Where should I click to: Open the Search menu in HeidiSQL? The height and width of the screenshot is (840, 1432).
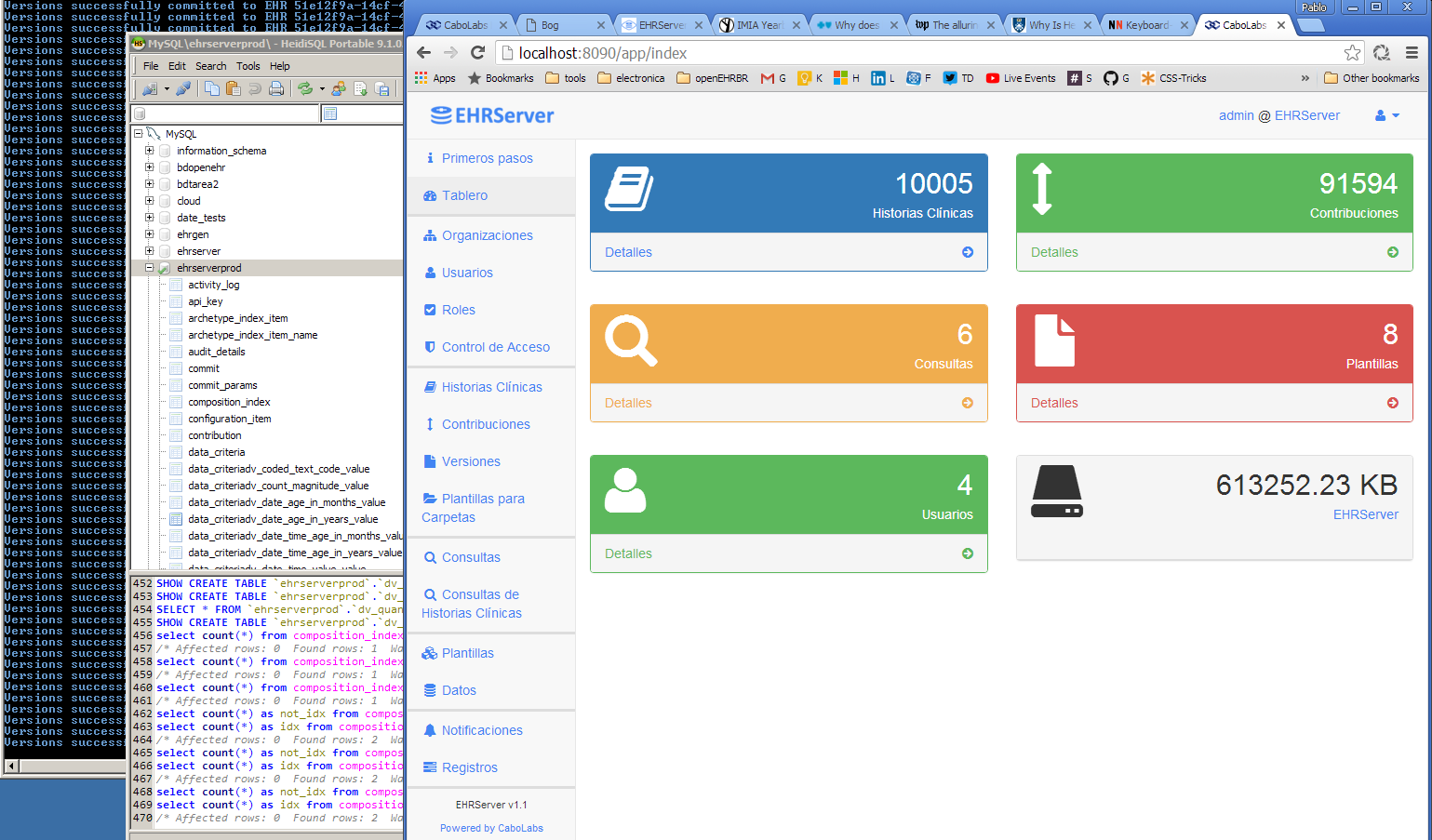pyautogui.click(x=211, y=66)
